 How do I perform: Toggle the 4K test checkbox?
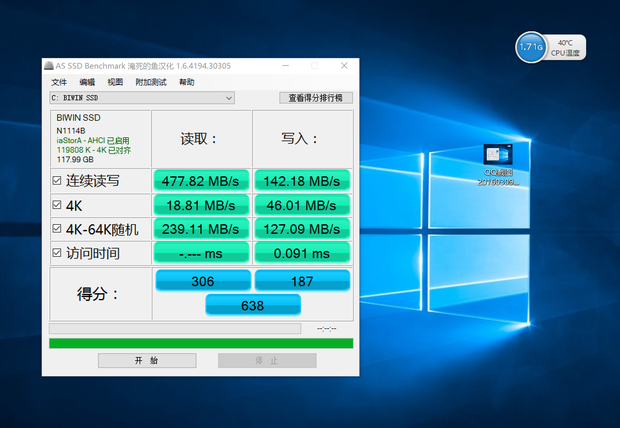coord(57,205)
